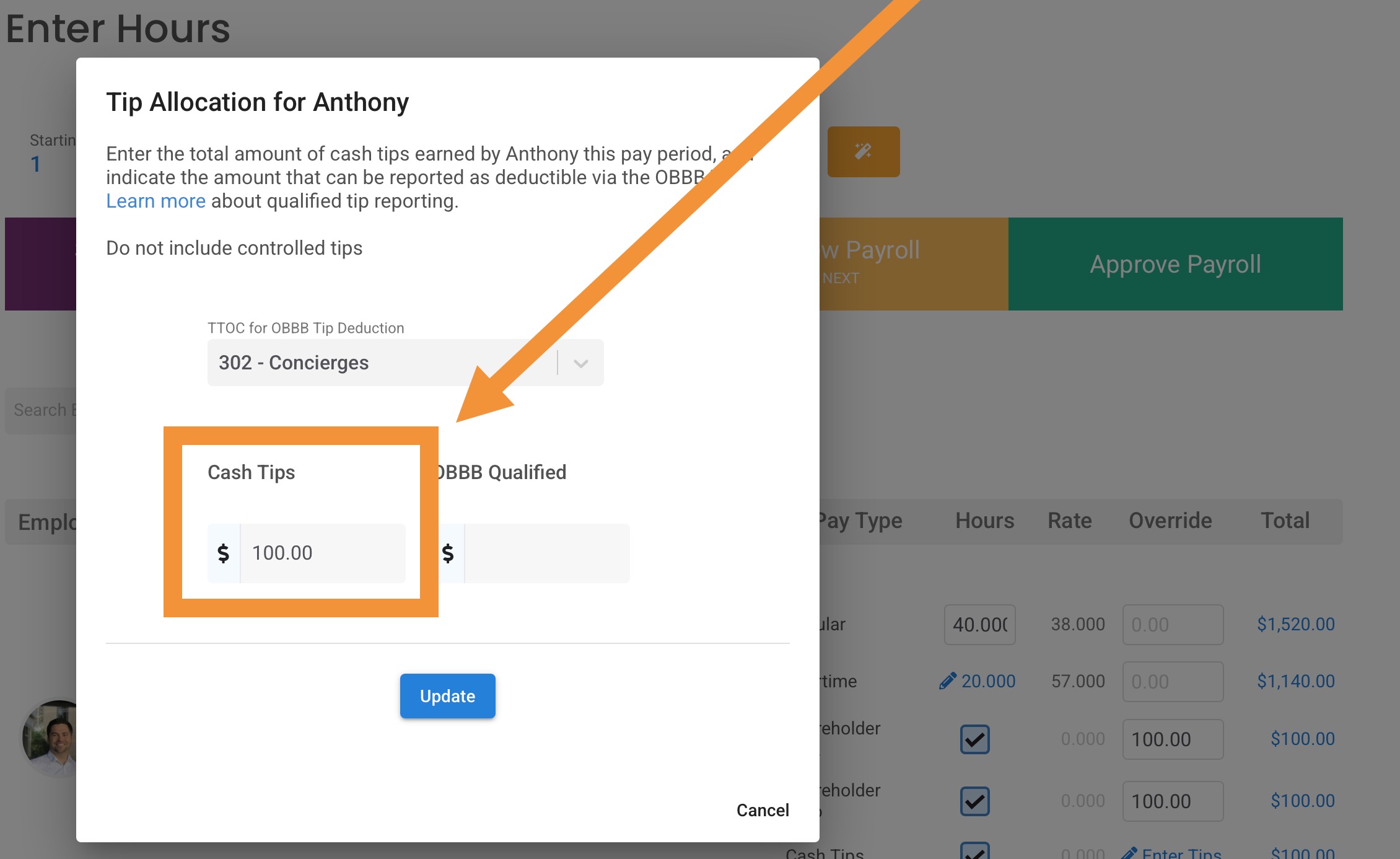Click the dollar sign before Cash Tips field
Viewport: 1400px width, 859px height.
tap(224, 553)
